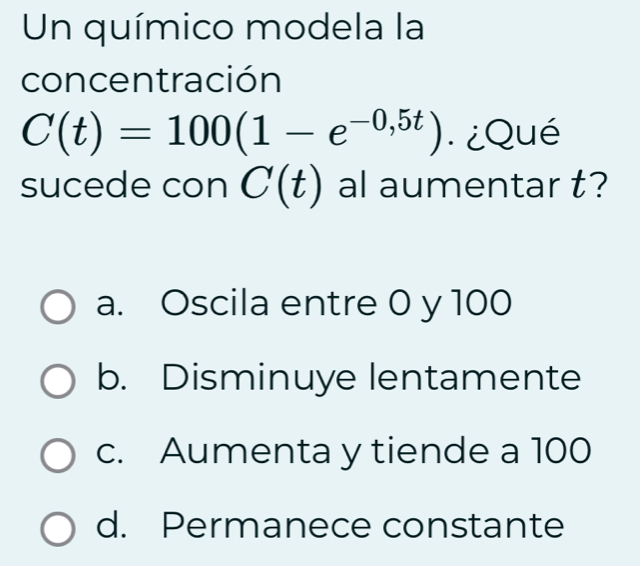Viewport: 640px width, 566px height.
Task: Click the letter "d." option marker
Action: point(111,526)
